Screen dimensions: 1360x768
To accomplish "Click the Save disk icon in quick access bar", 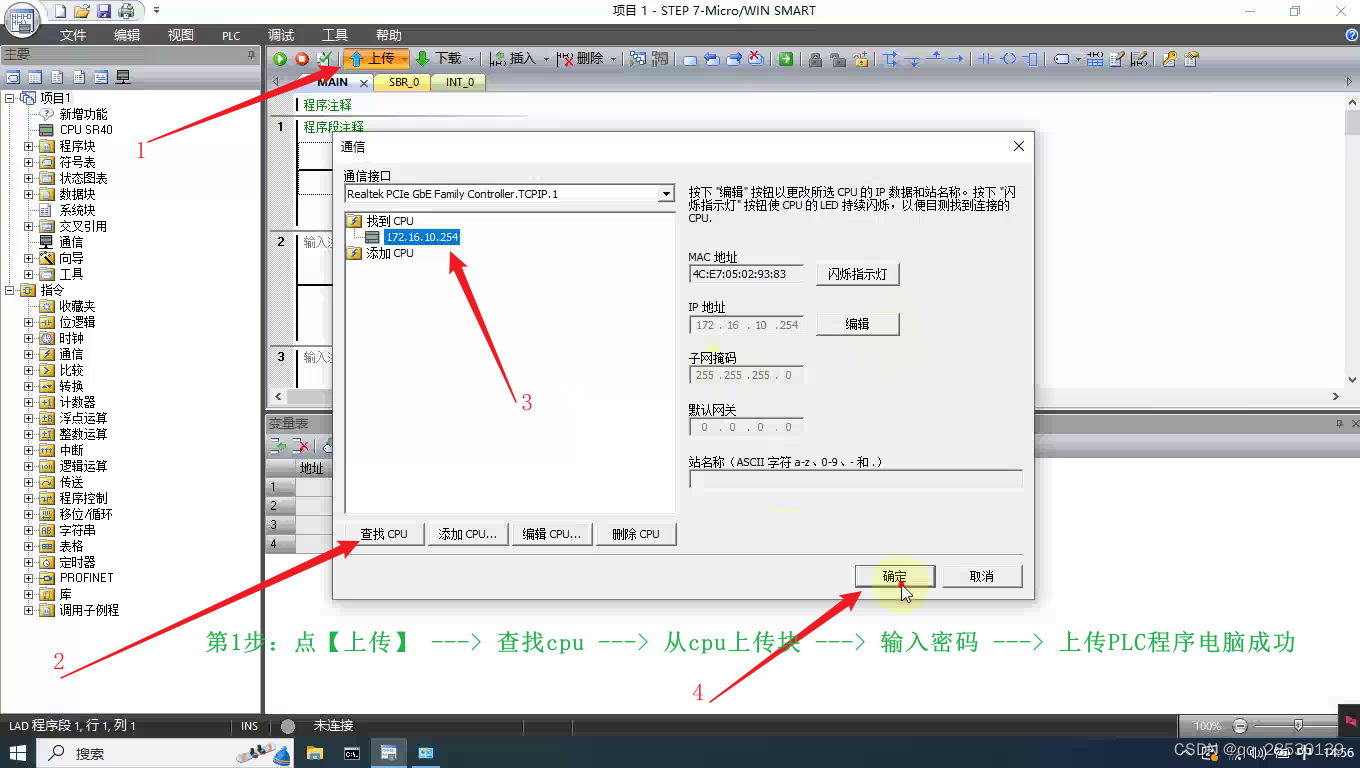I will point(104,11).
